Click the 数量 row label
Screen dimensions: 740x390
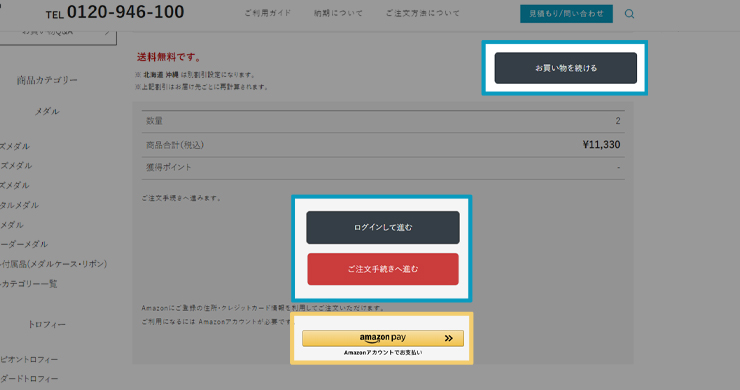pos(154,121)
